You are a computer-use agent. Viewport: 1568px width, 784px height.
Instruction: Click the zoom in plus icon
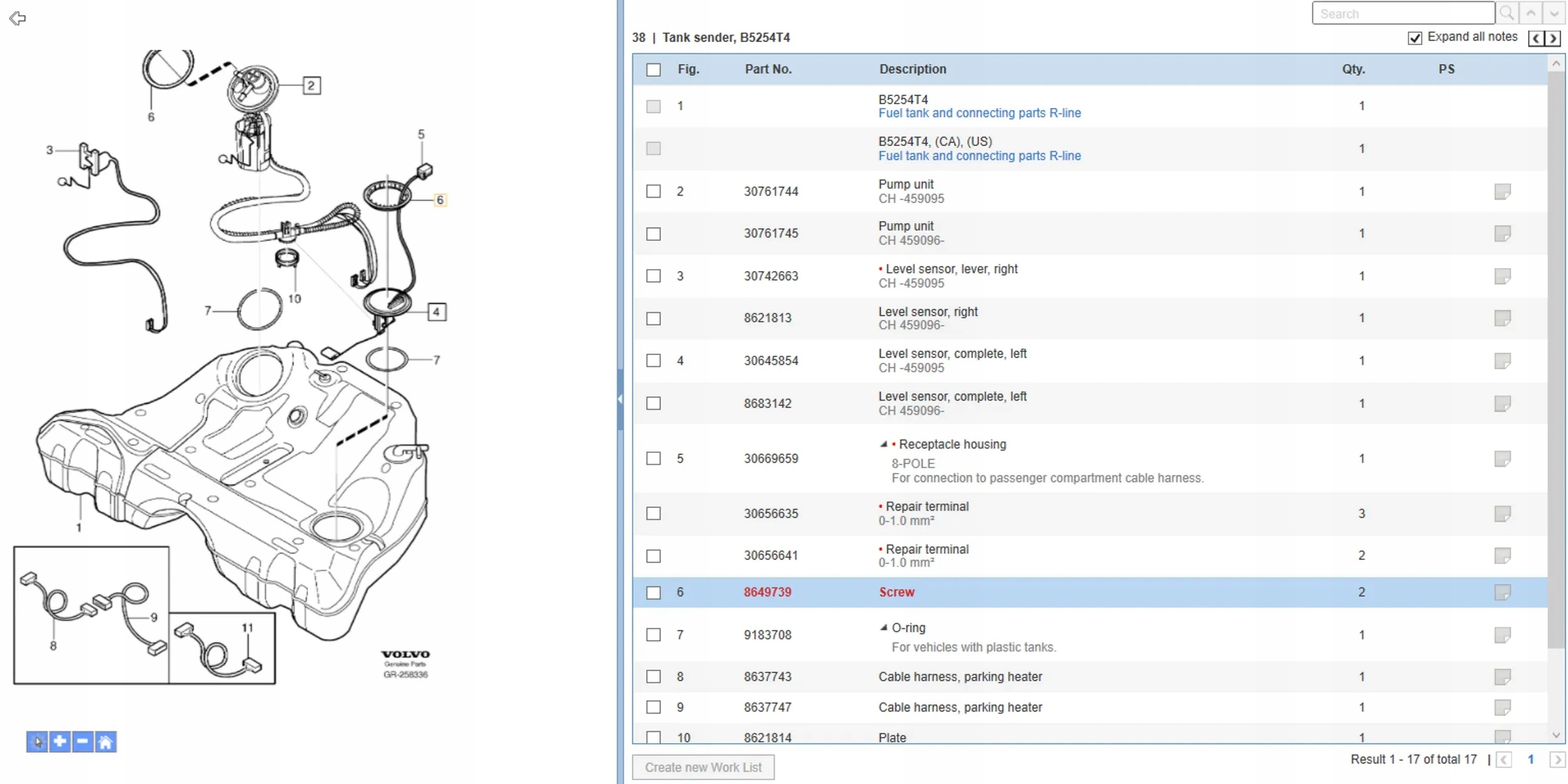[x=60, y=741]
